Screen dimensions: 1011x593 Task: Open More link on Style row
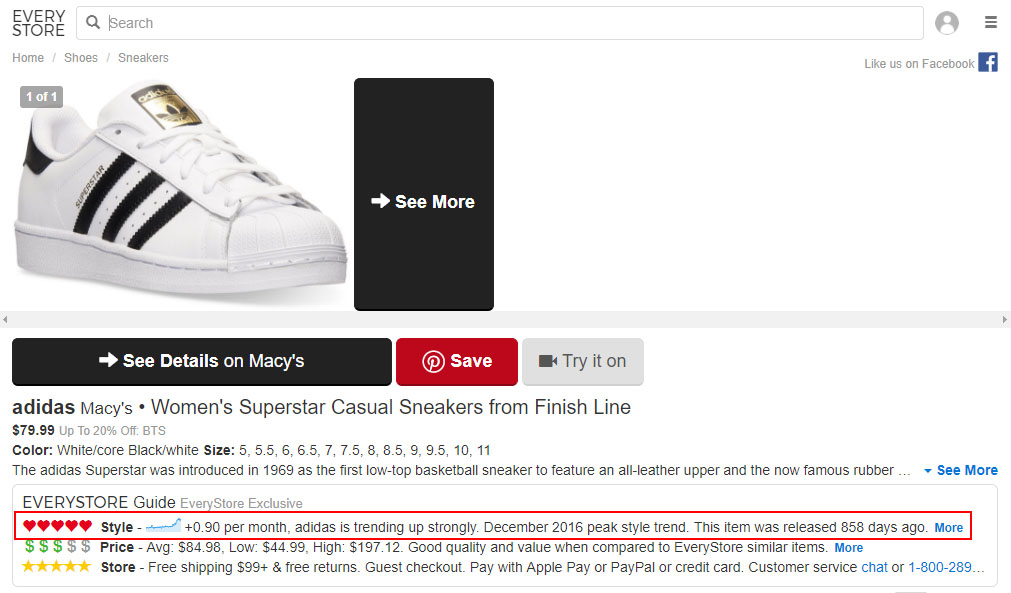(x=948, y=528)
